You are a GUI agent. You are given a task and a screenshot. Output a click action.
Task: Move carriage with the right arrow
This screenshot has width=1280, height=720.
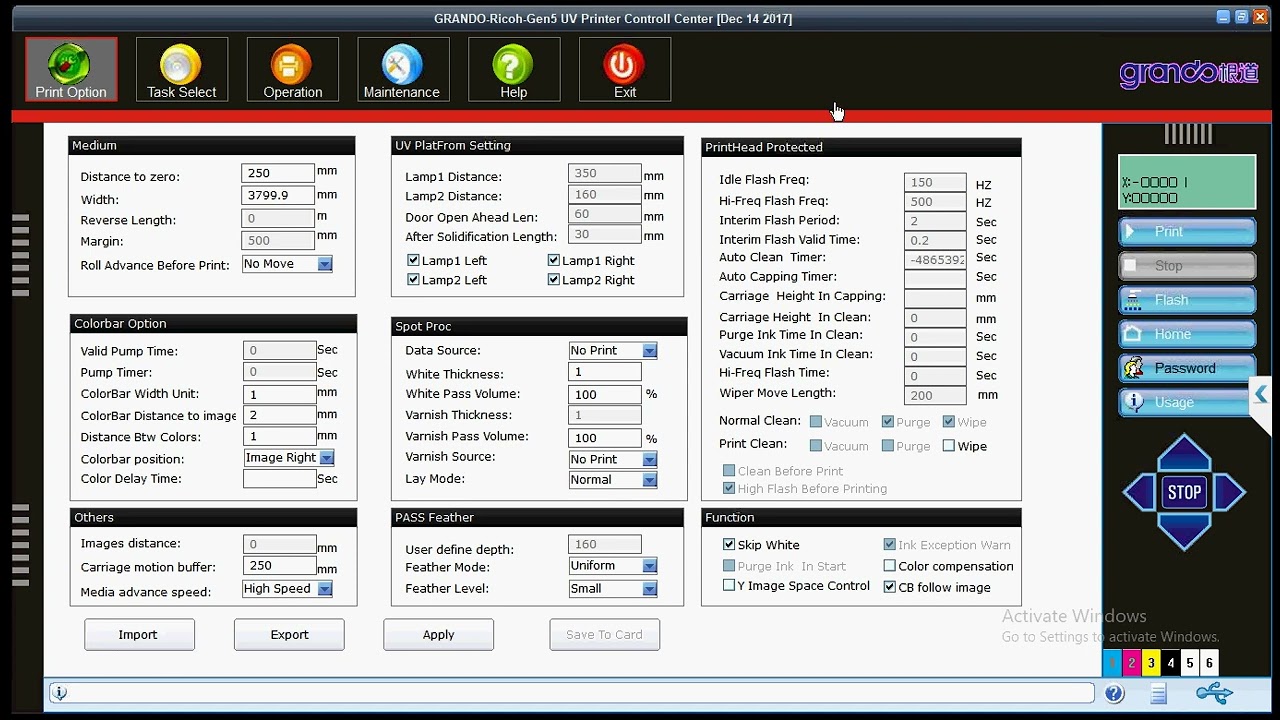click(1230, 492)
